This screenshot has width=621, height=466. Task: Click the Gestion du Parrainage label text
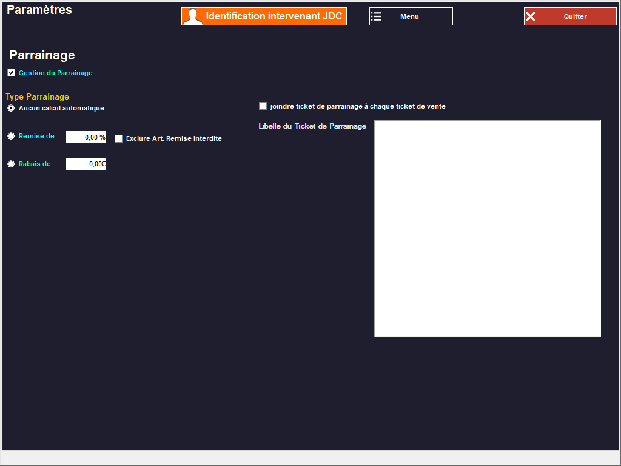point(55,73)
